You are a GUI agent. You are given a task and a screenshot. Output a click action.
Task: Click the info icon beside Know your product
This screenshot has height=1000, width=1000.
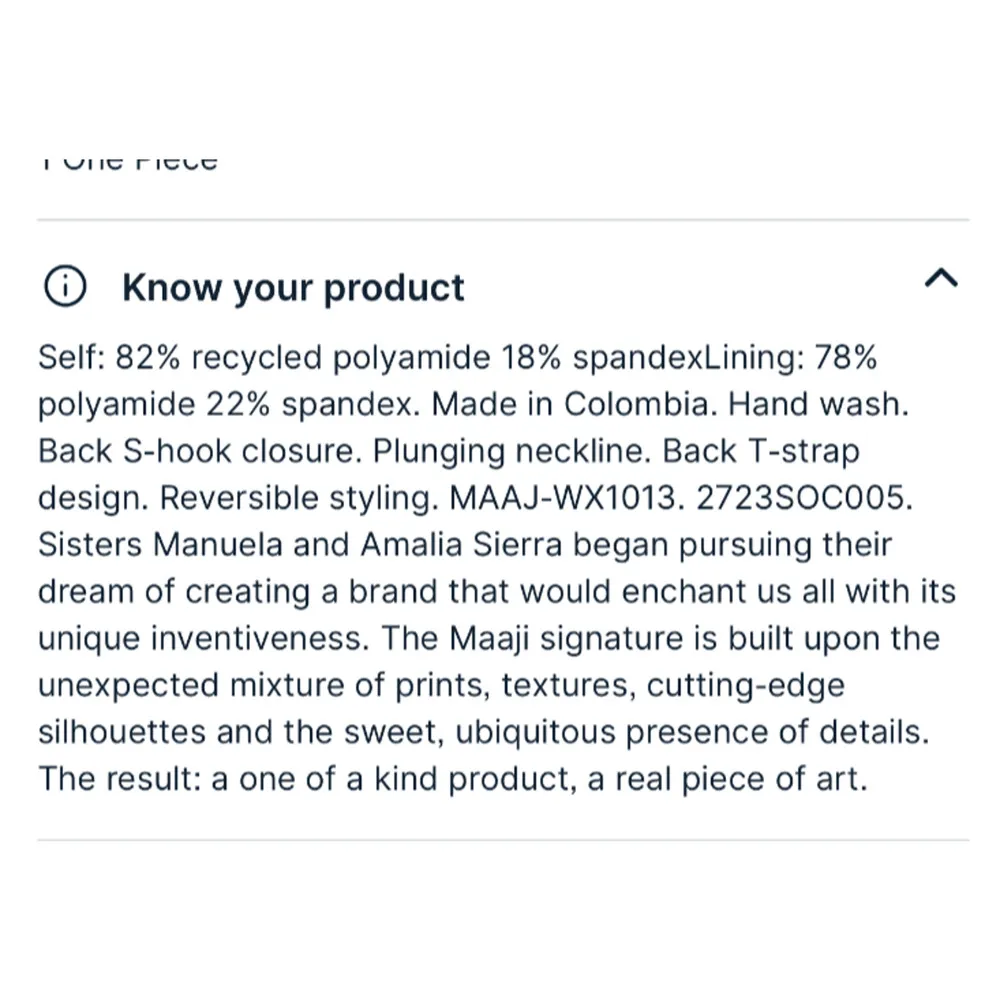(x=65, y=288)
